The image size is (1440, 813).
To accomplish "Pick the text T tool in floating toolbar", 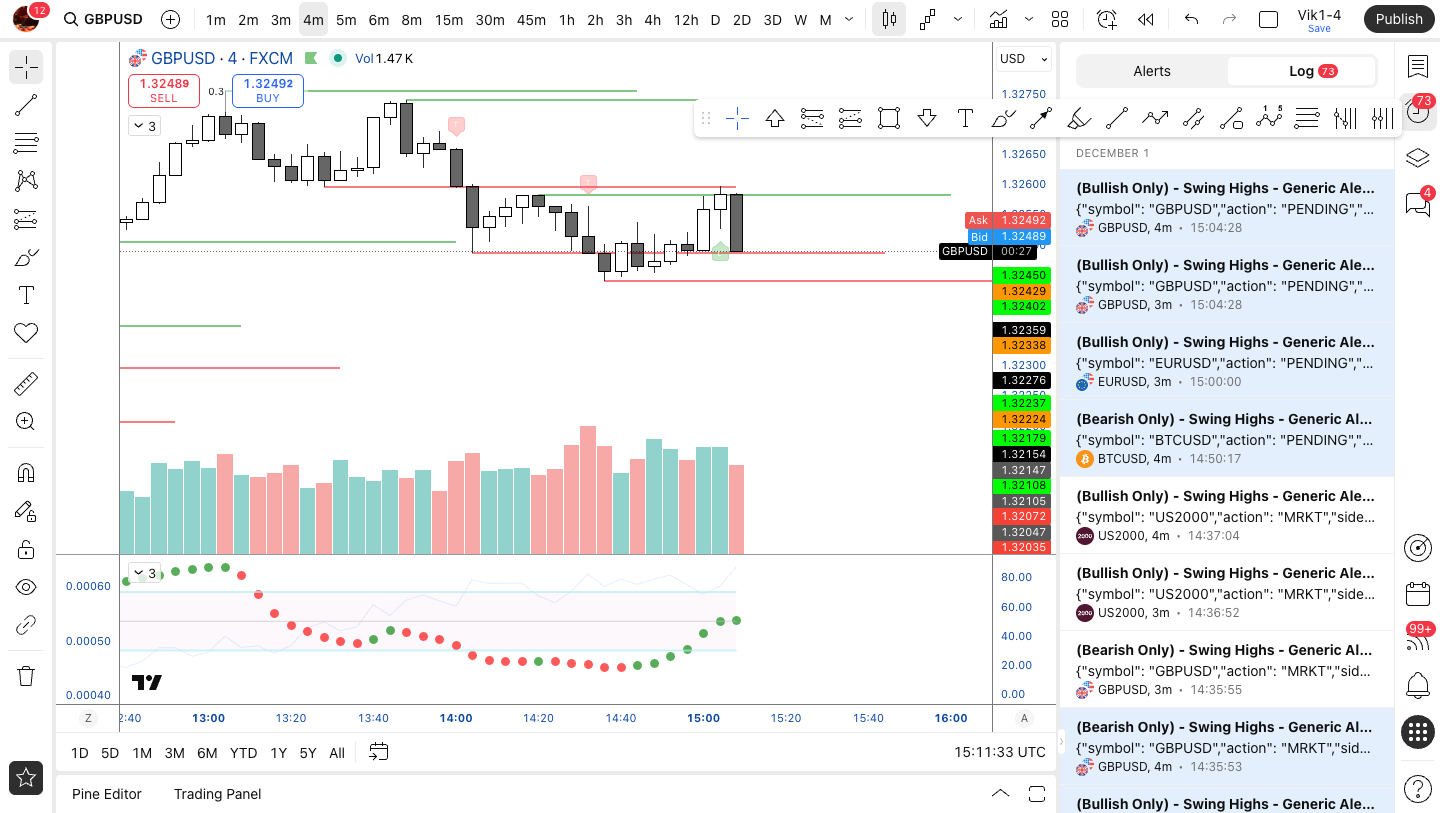I will click(964, 118).
